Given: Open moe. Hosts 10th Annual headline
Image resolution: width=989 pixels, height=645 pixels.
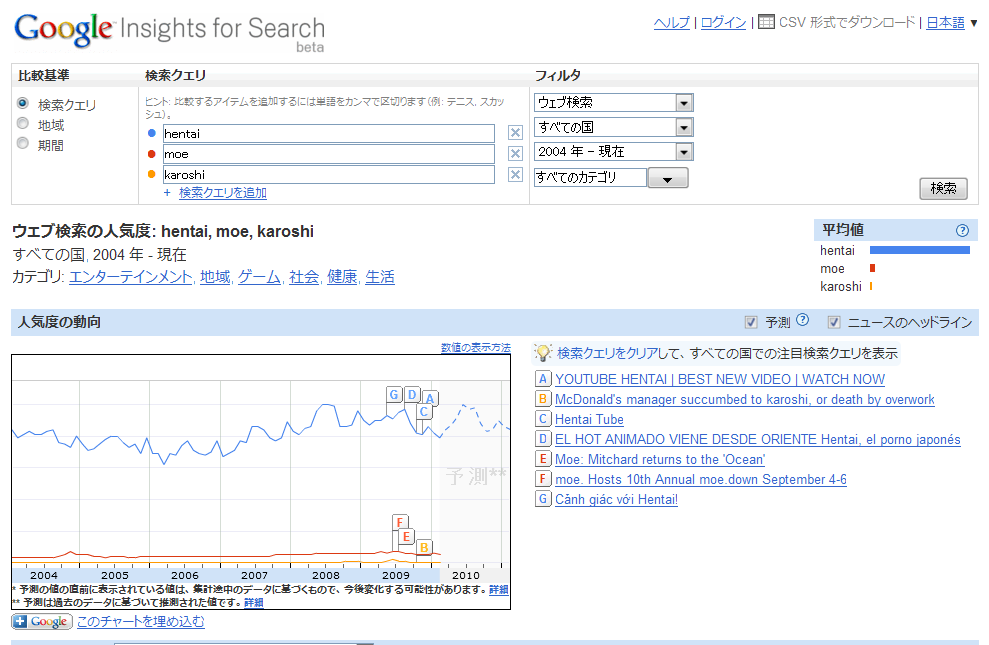Looking at the screenshot, I should [x=701, y=479].
